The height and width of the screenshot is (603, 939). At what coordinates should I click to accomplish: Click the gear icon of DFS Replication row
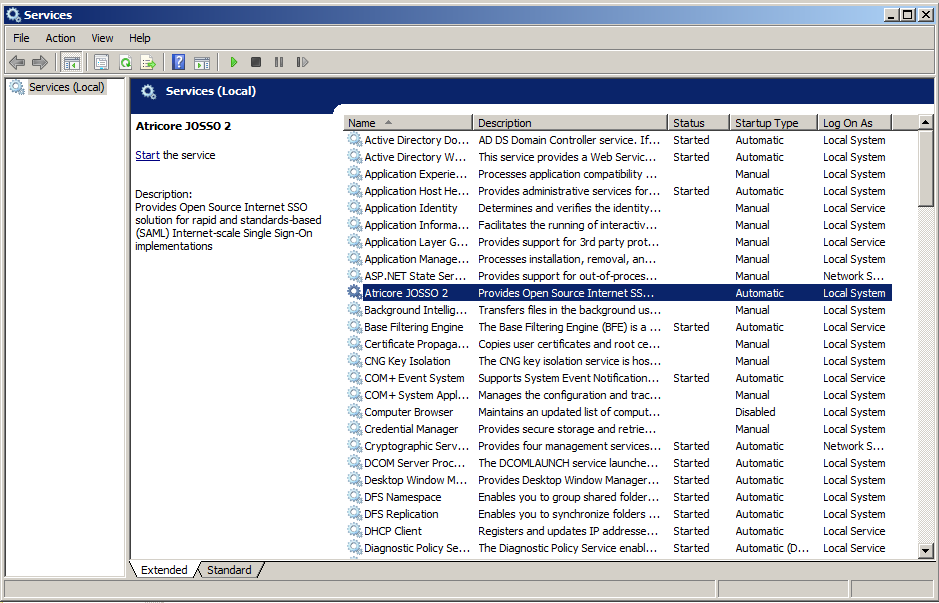coord(355,513)
